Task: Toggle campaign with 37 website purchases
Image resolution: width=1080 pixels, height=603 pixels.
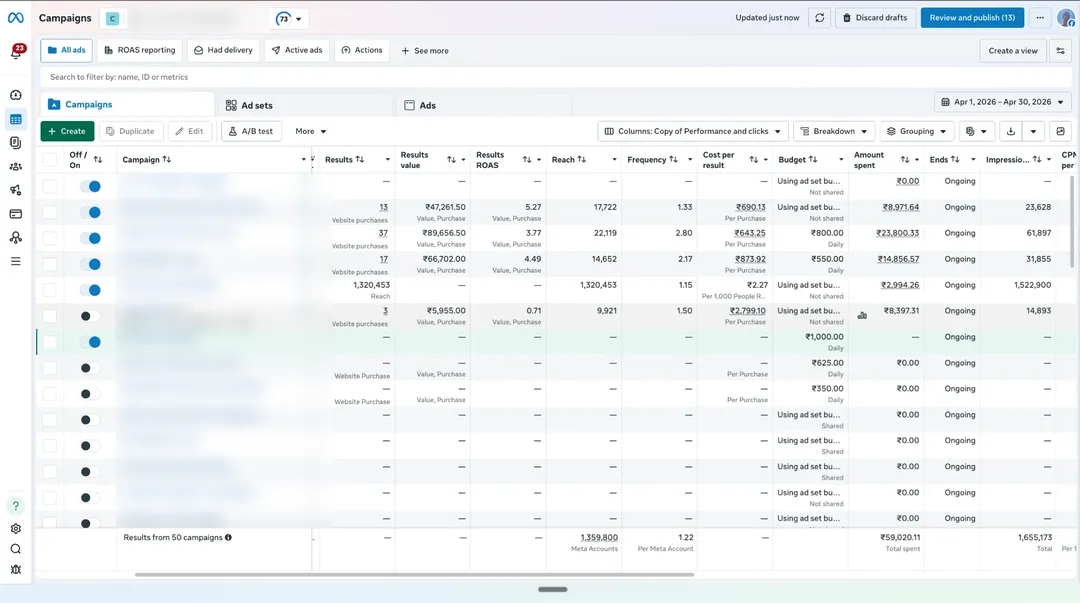Action: click(90, 238)
